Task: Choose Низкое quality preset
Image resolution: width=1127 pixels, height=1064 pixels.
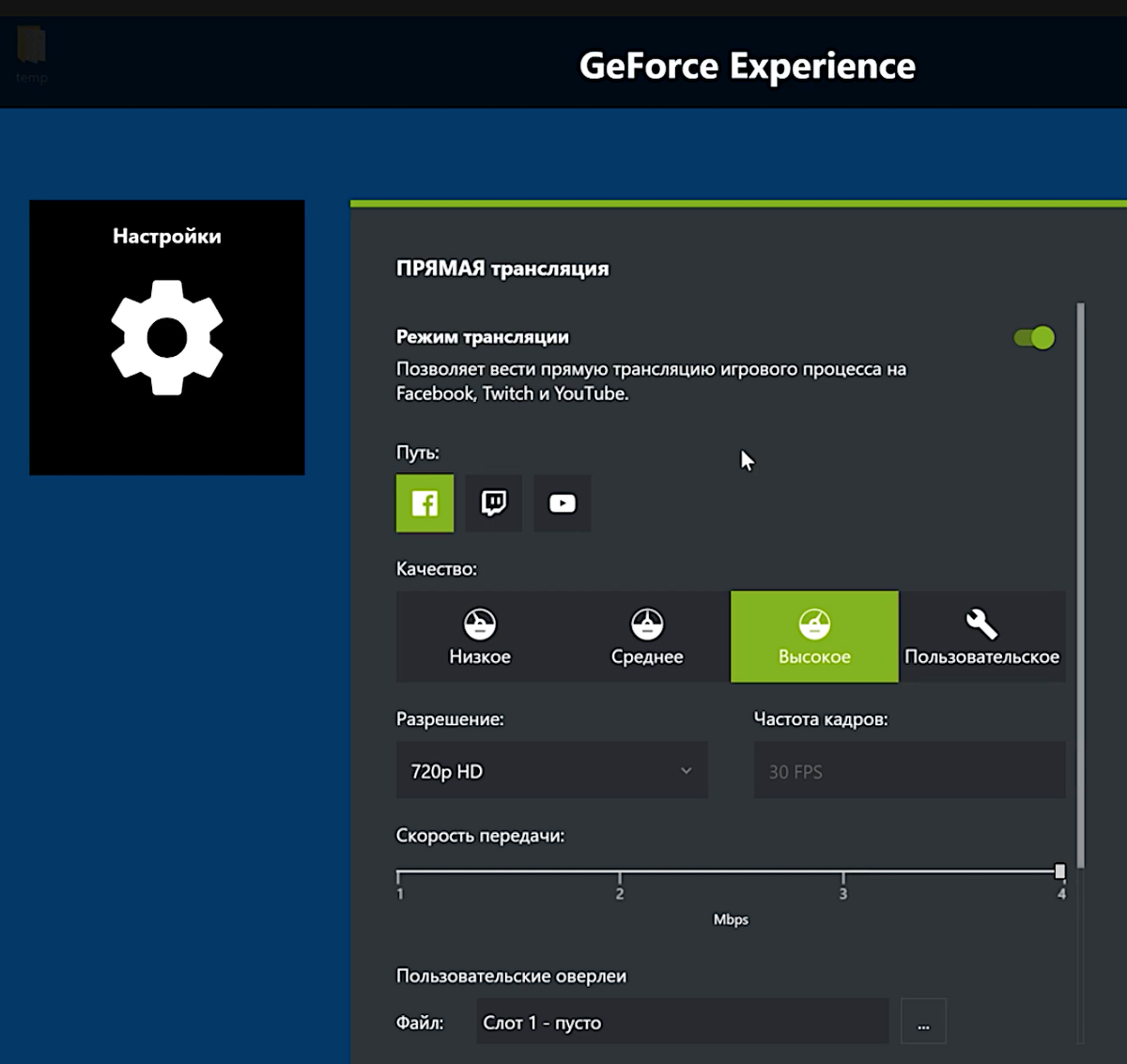Action: click(x=480, y=637)
